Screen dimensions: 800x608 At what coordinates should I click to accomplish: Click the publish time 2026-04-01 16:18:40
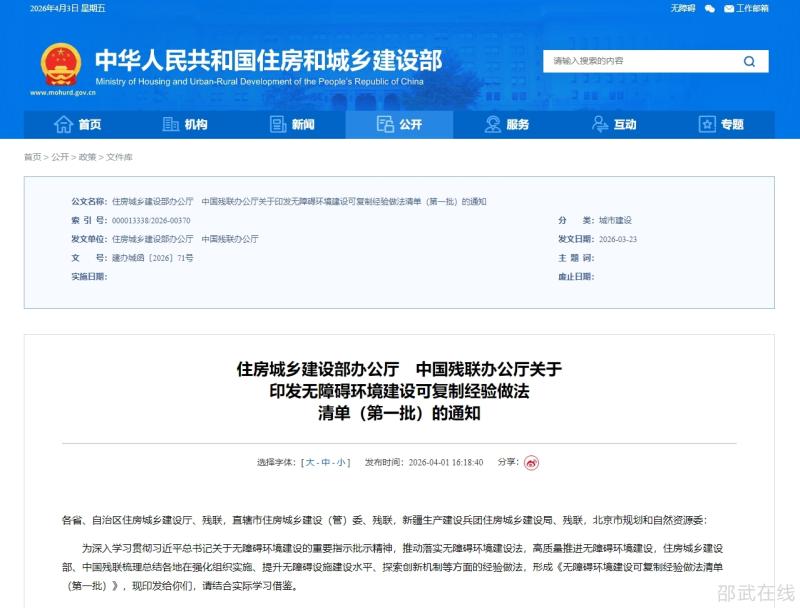click(x=446, y=463)
